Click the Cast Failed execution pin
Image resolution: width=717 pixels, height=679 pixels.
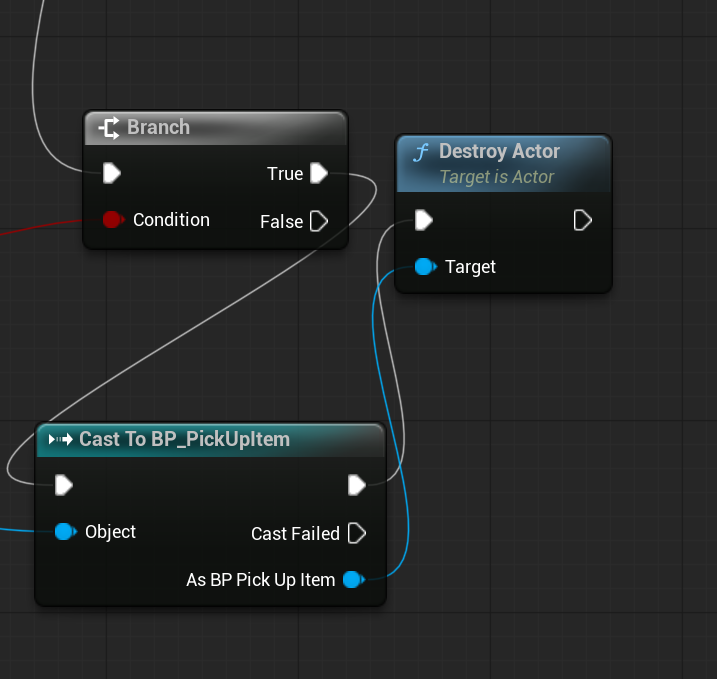[357, 533]
